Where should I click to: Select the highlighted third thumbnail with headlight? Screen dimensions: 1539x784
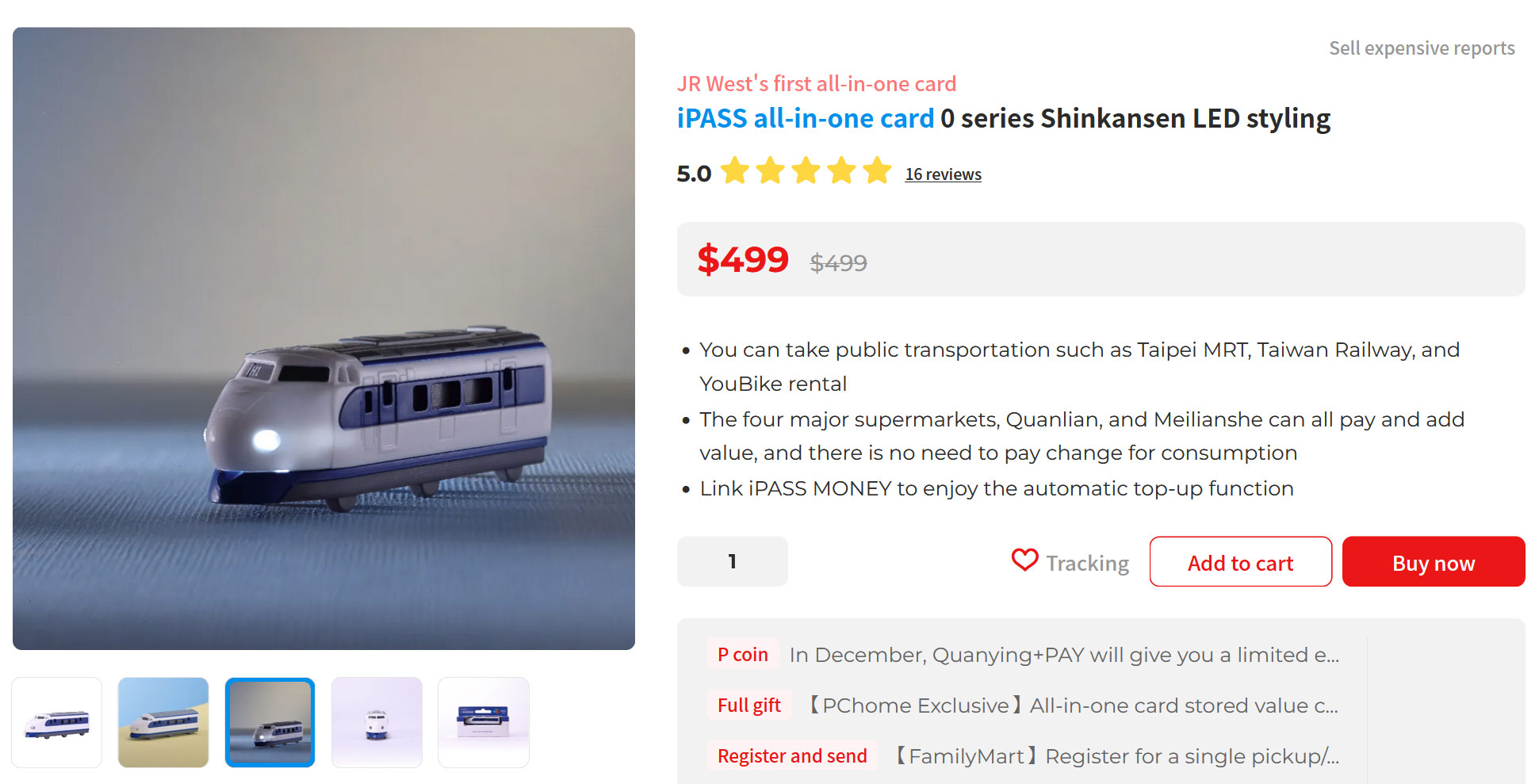pyautogui.click(x=270, y=722)
